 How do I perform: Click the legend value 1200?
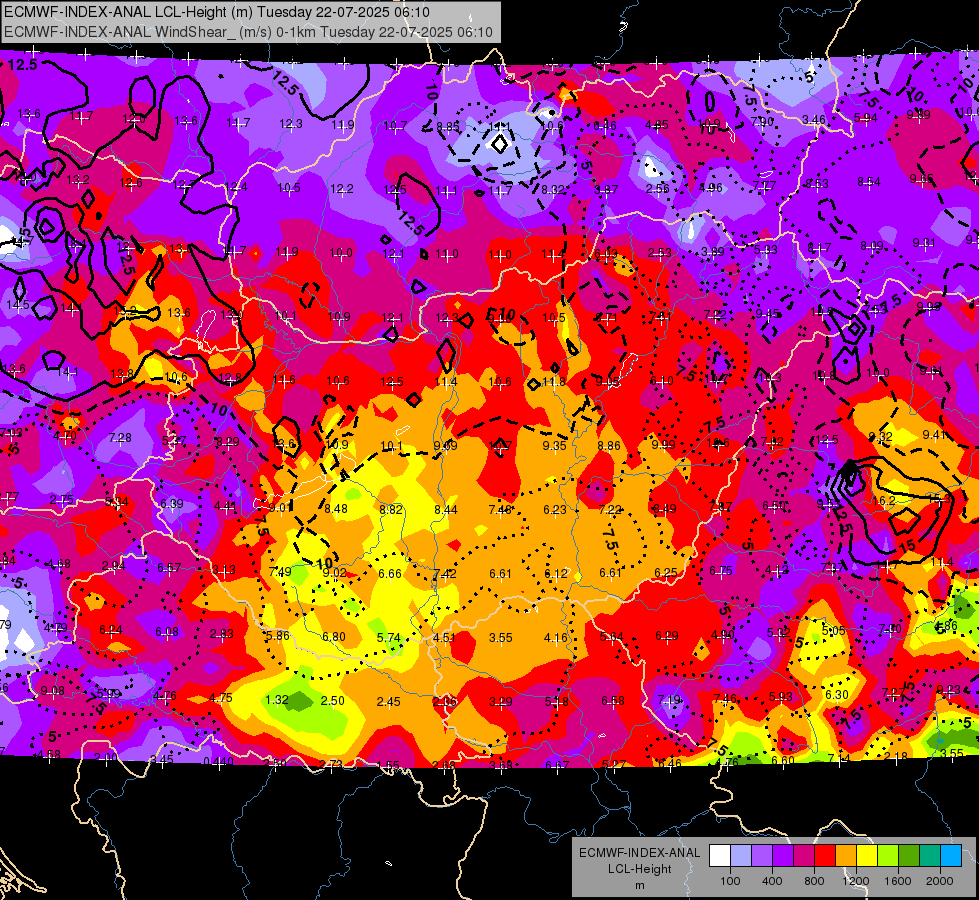point(856,881)
